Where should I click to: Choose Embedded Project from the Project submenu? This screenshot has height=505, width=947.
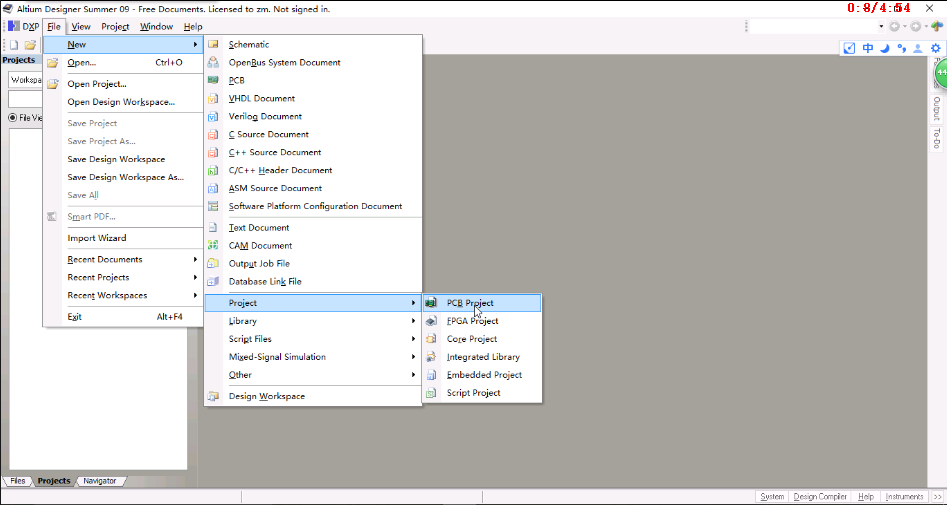tap(482, 375)
